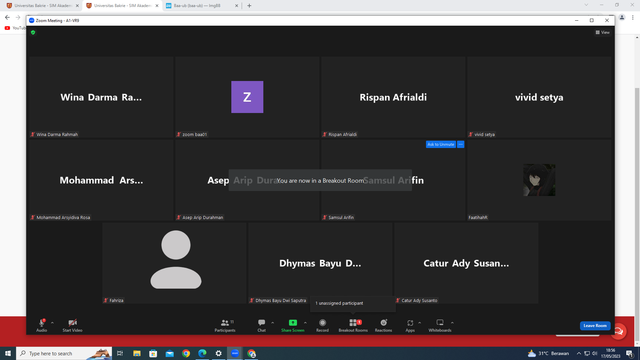The image size is (640, 360).
Task: Open Microsoft Store from taskbar
Action: pyautogui.click(x=153, y=353)
